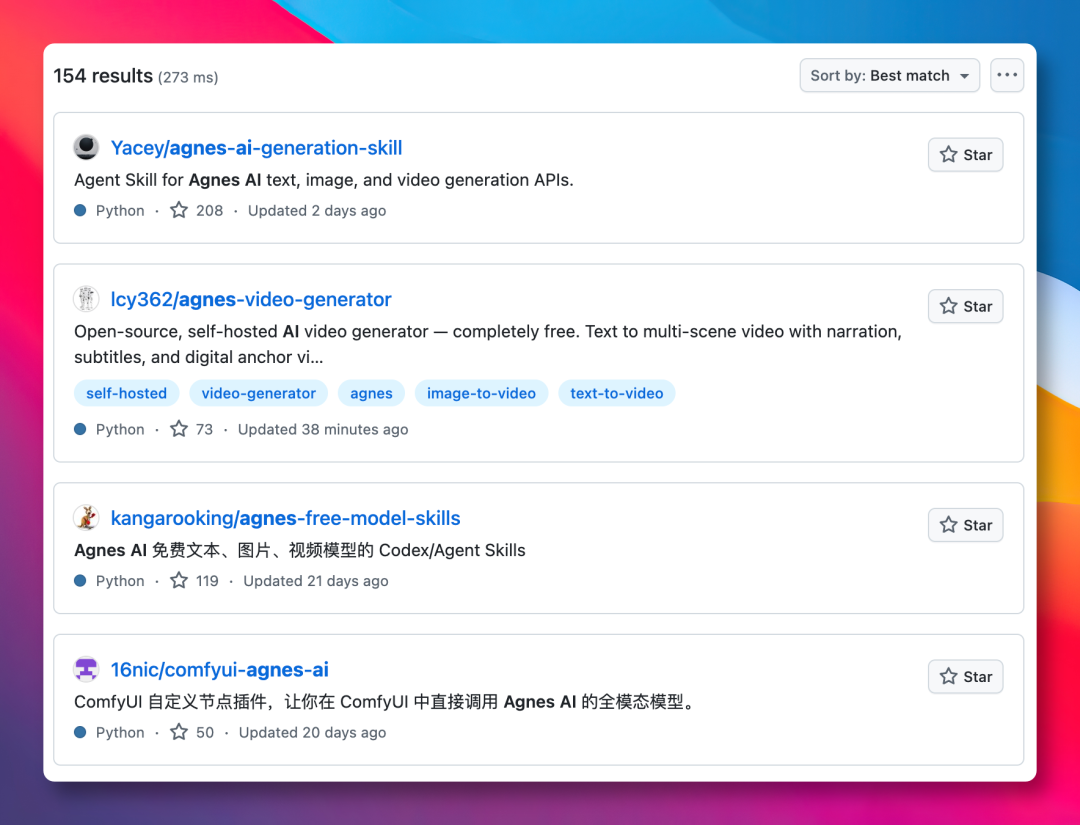This screenshot has height=825, width=1080.
Task: Click the Yacey user avatar
Action: point(86,147)
